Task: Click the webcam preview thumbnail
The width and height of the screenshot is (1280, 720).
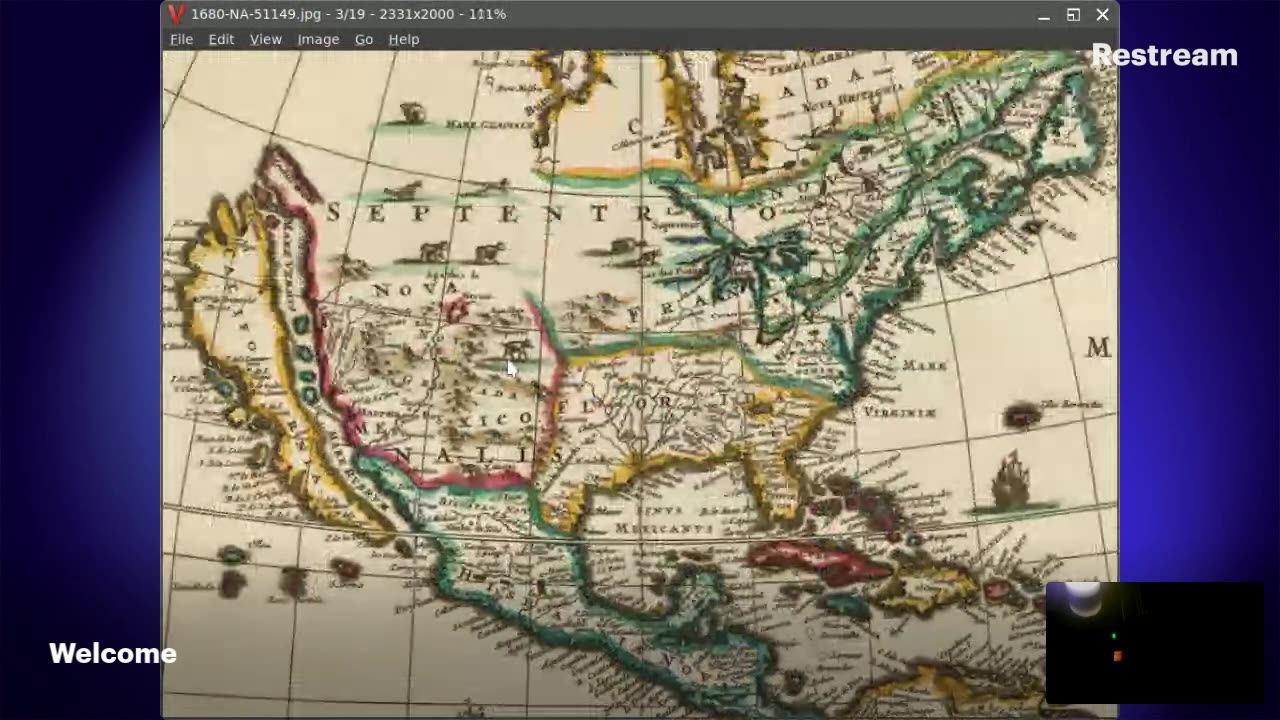Action: tap(1155, 643)
